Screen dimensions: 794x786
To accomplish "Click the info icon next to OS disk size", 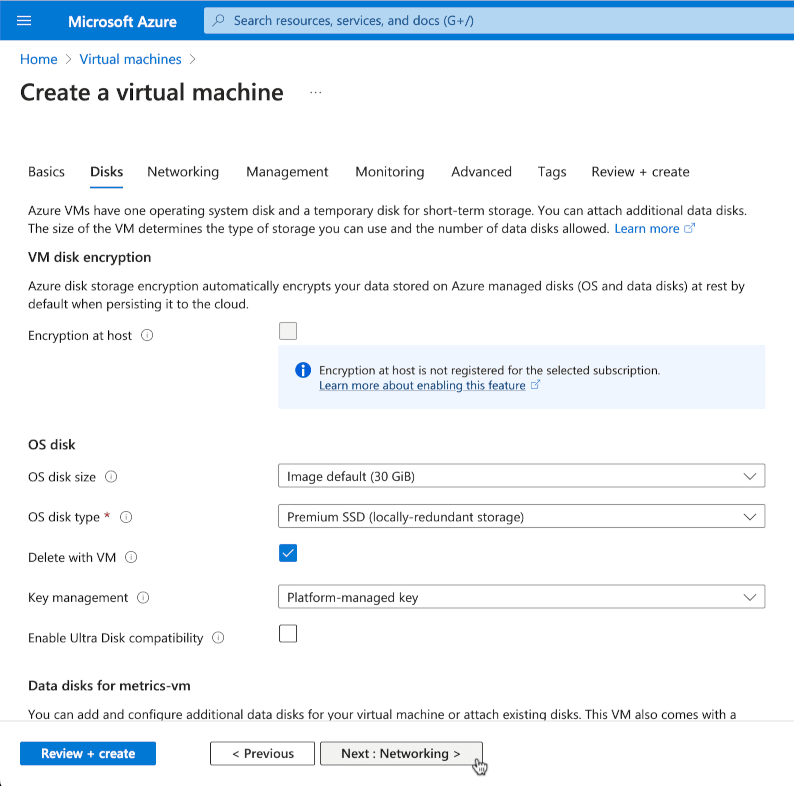I will pyautogui.click(x=111, y=477).
